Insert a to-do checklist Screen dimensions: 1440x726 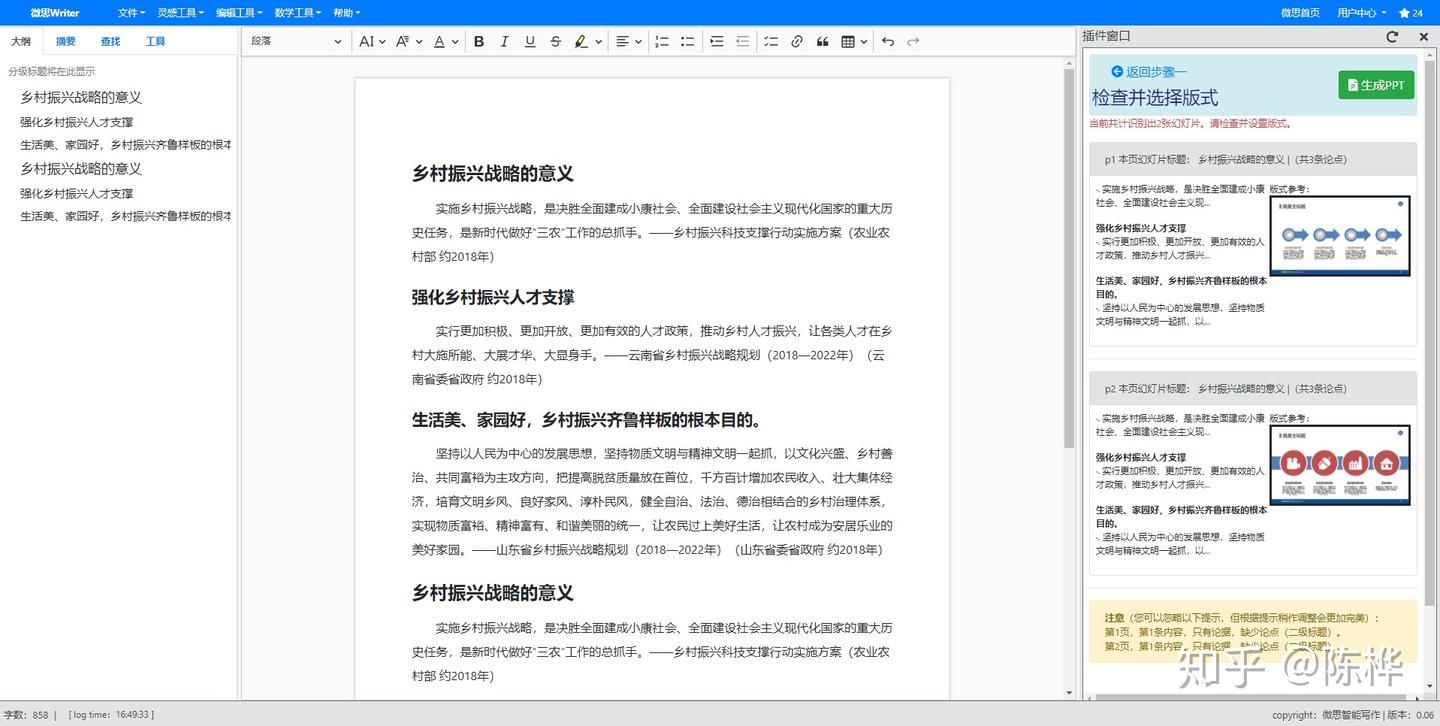point(771,41)
